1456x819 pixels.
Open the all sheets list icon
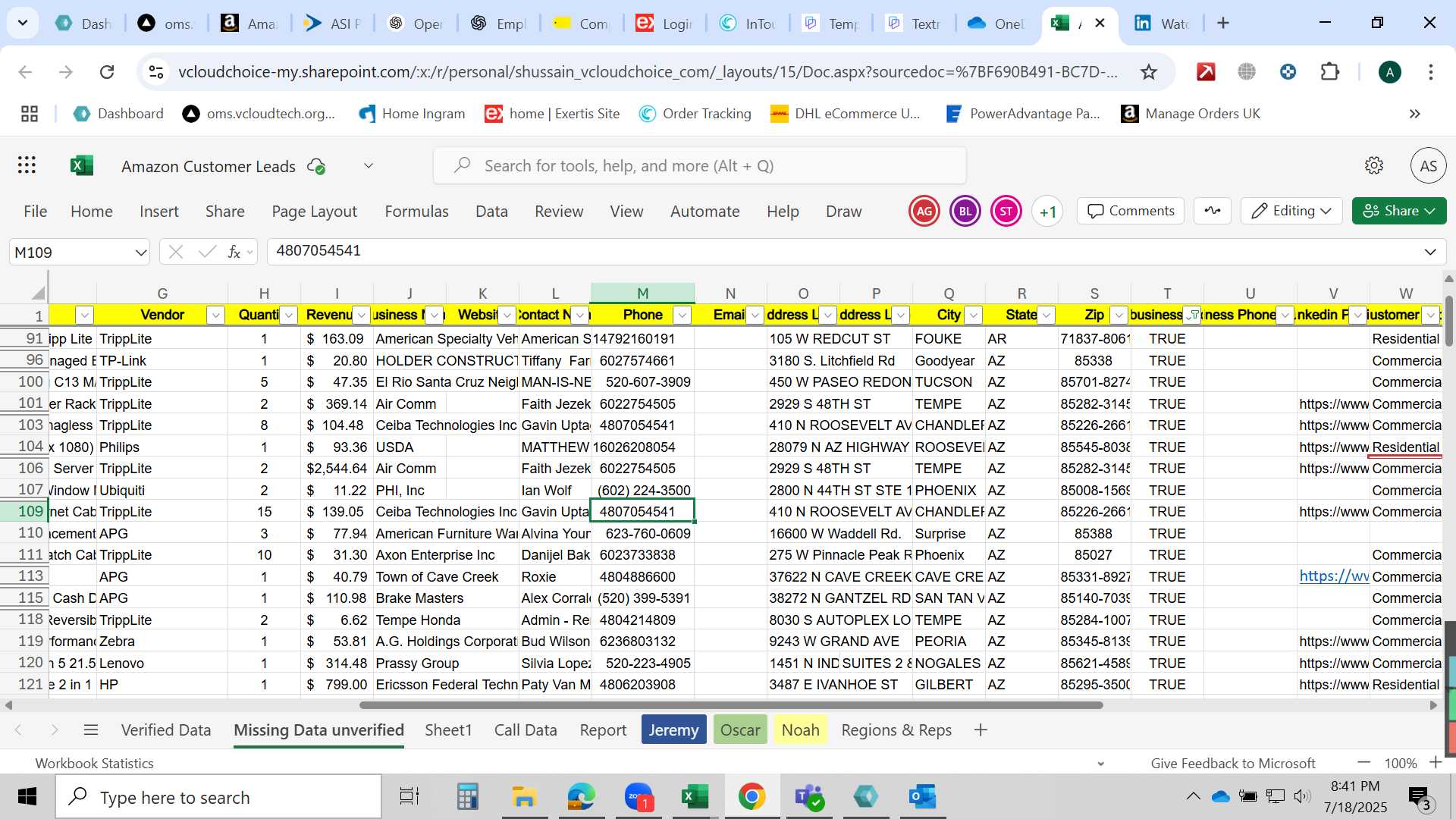click(91, 730)
